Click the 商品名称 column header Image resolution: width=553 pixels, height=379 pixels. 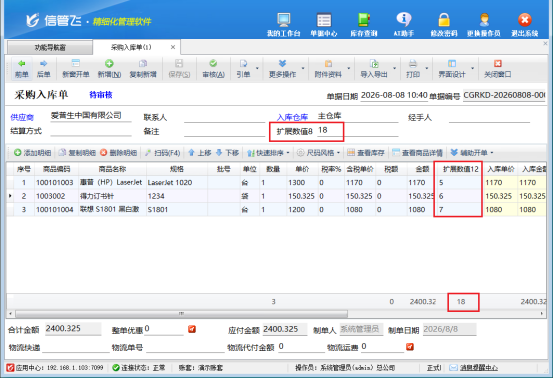(112, 169)
